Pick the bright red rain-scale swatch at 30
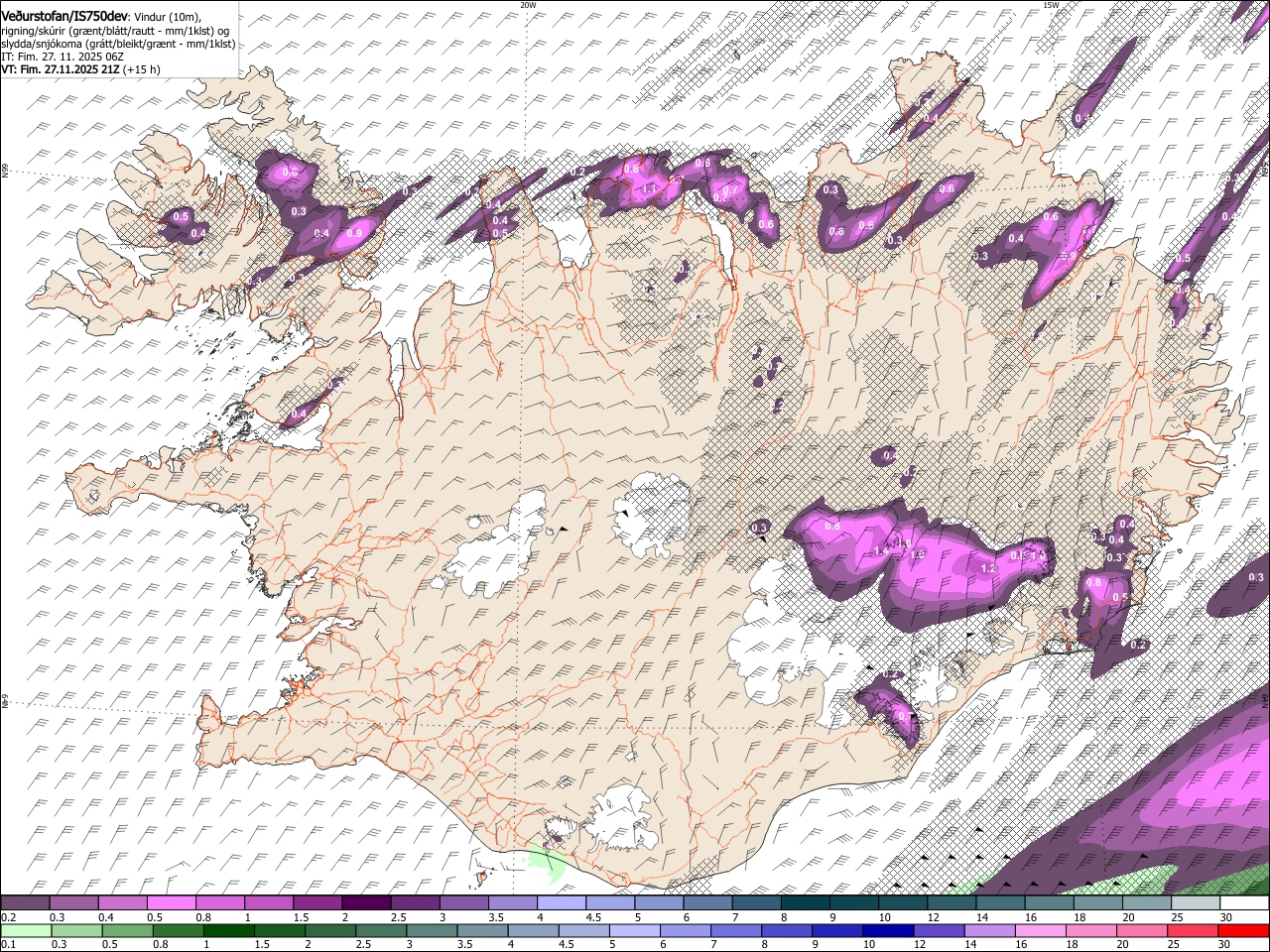Screen dimensions: 1270x952 coord(1243,930)
